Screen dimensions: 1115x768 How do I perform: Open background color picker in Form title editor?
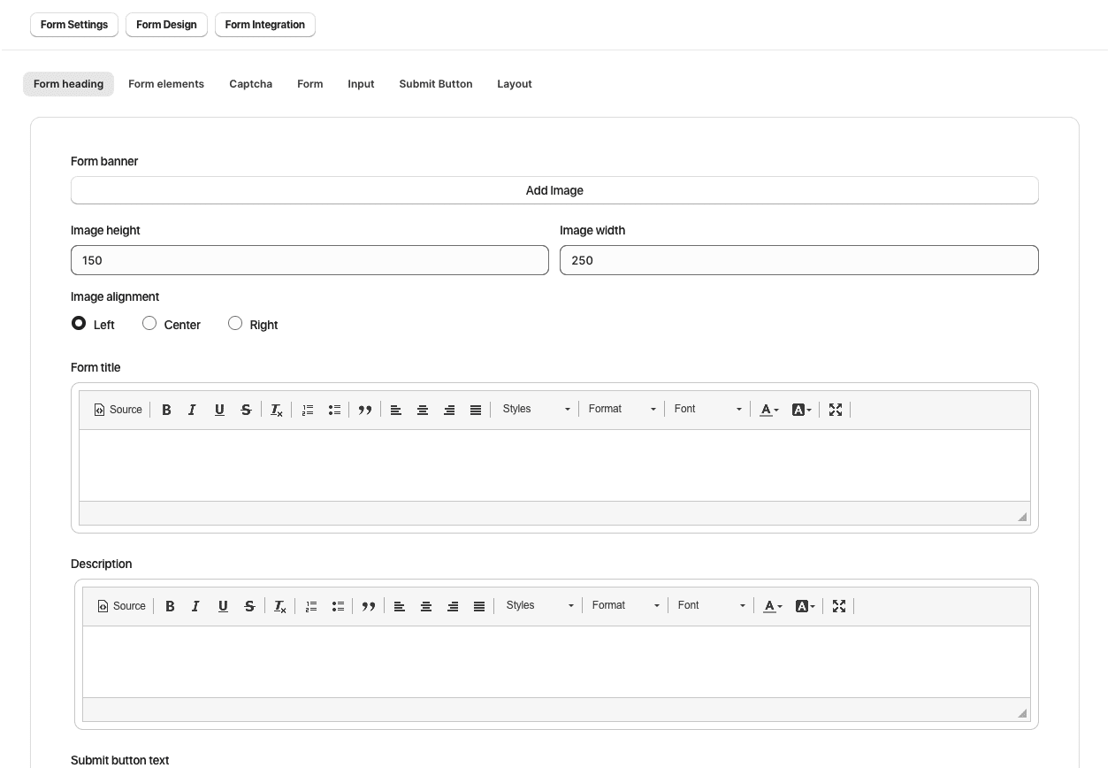pyautogui.click(x=801, y=410)
